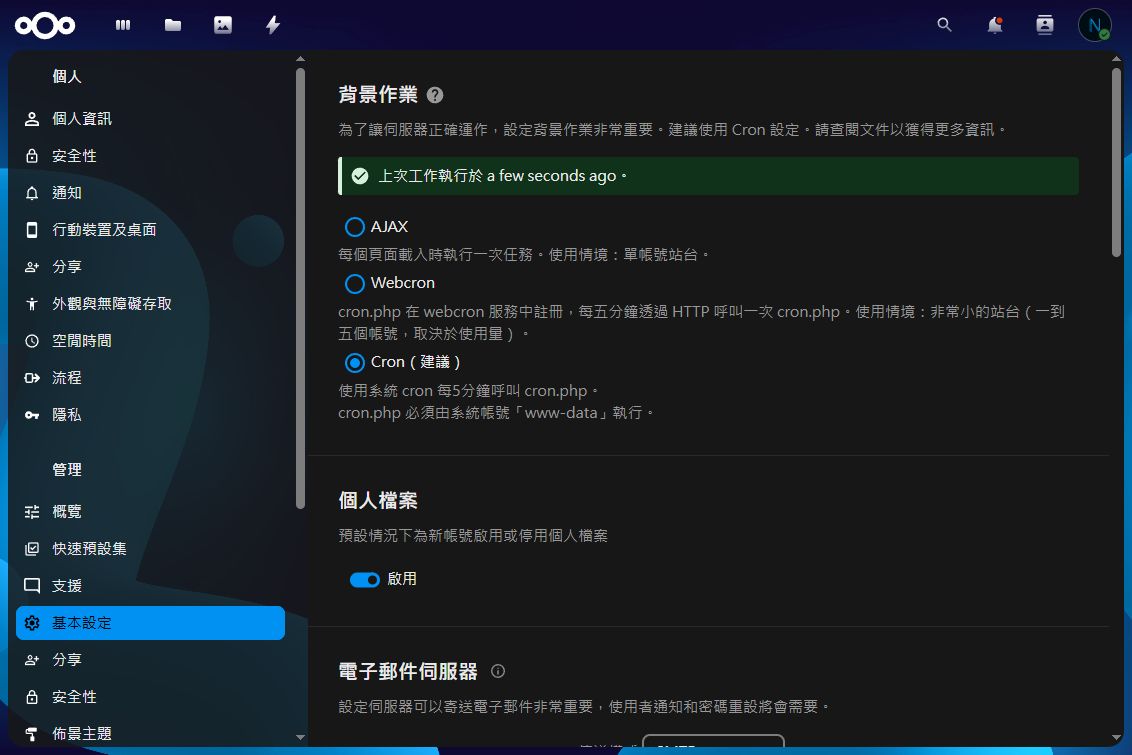Click phone icon next to 行動裝置及桌面

coord(32,230)
